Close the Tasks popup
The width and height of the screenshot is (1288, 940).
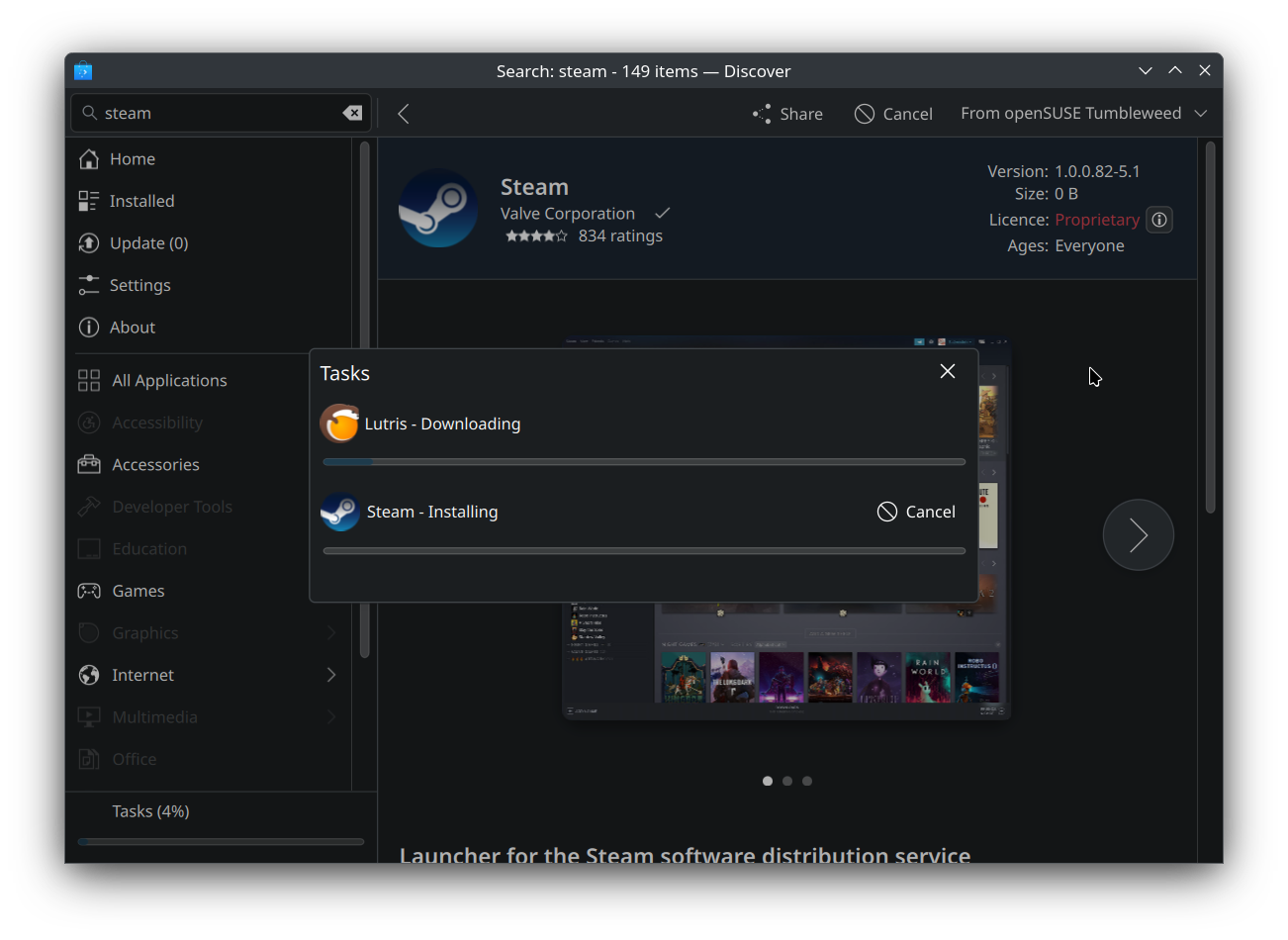[948, 371]
